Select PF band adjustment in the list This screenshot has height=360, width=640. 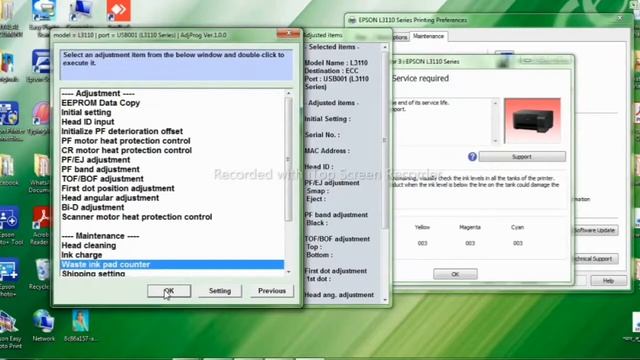[x=100, y=169]
